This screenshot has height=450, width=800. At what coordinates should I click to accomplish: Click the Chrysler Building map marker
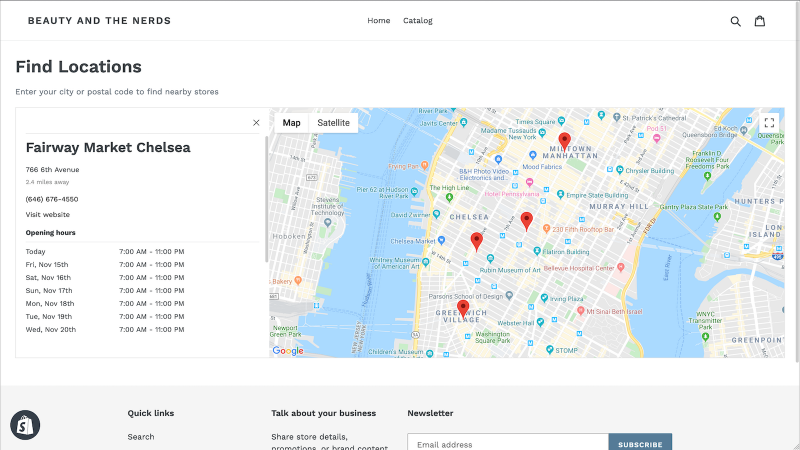coord(620,170)
